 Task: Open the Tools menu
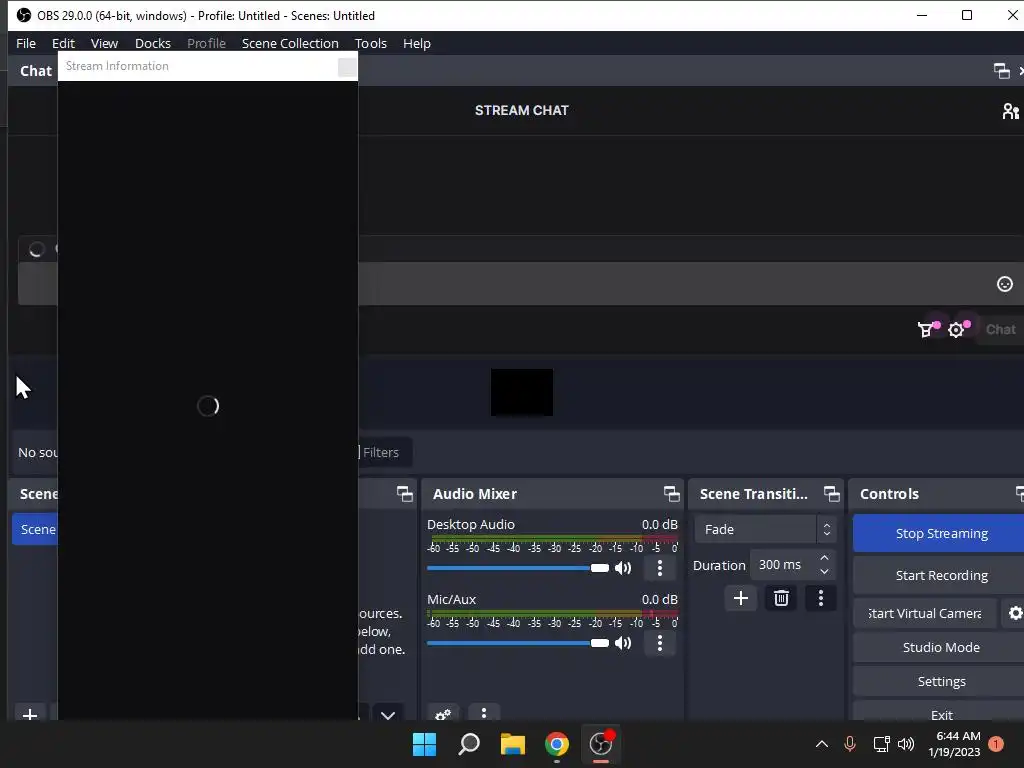tap(370, 43)
